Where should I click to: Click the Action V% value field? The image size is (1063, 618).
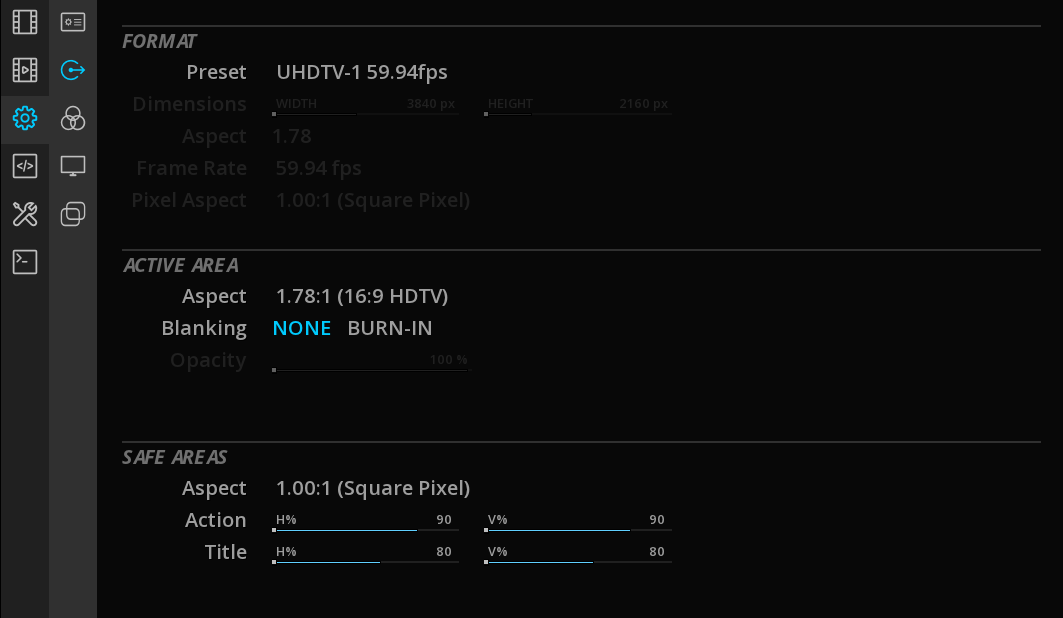[x=656, y=520]
